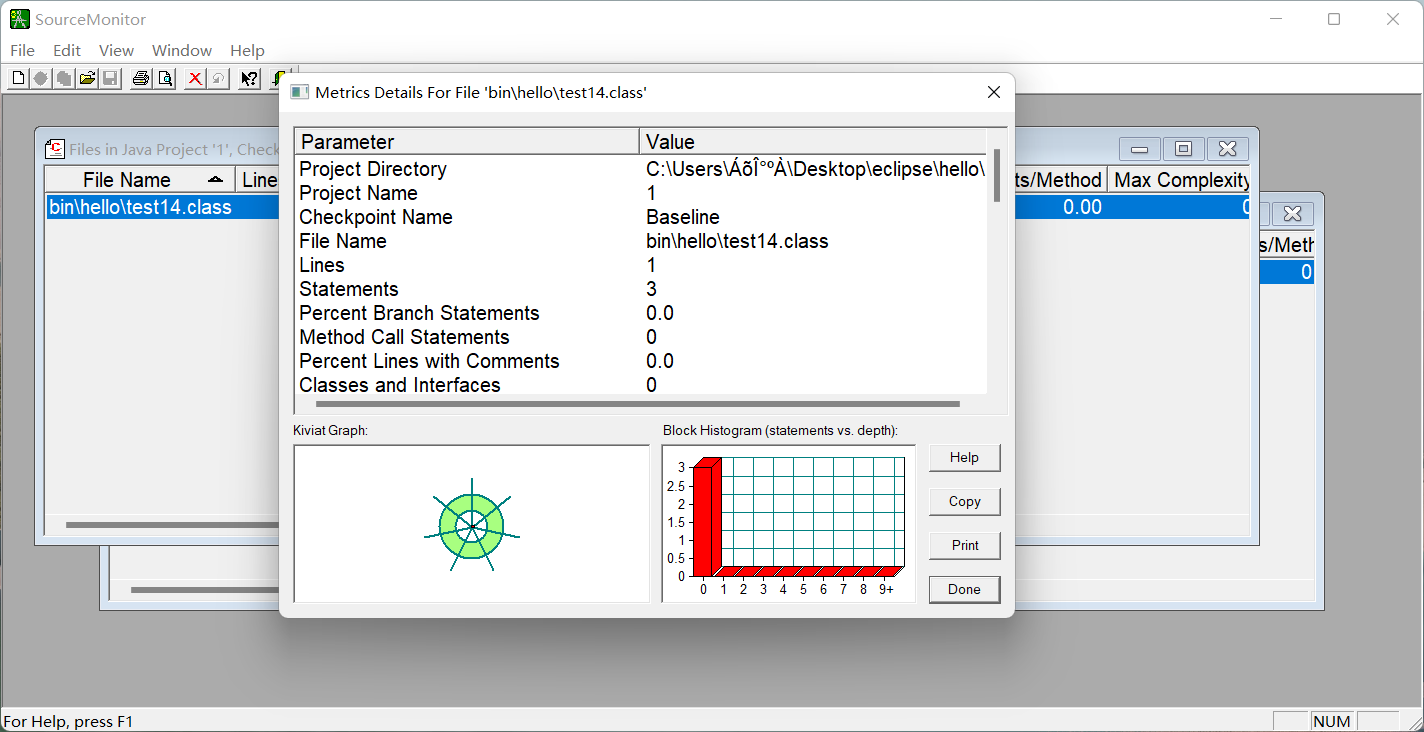Click the red X delete toolbar icon
The width and height of the screenshot is (1424, 732).
[195, 78]
